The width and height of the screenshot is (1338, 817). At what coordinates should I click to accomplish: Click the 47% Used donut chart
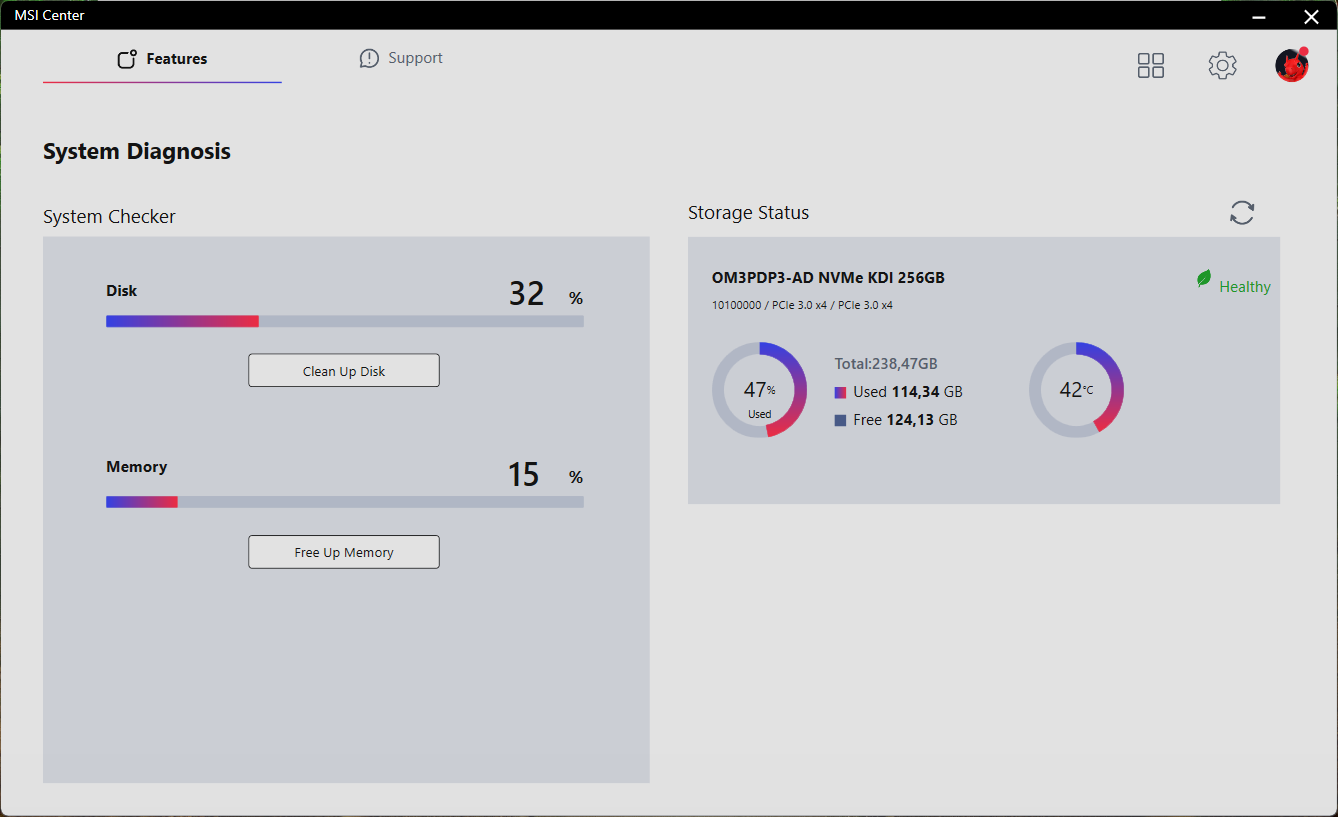pyautogui.click(x=759, y=390)
